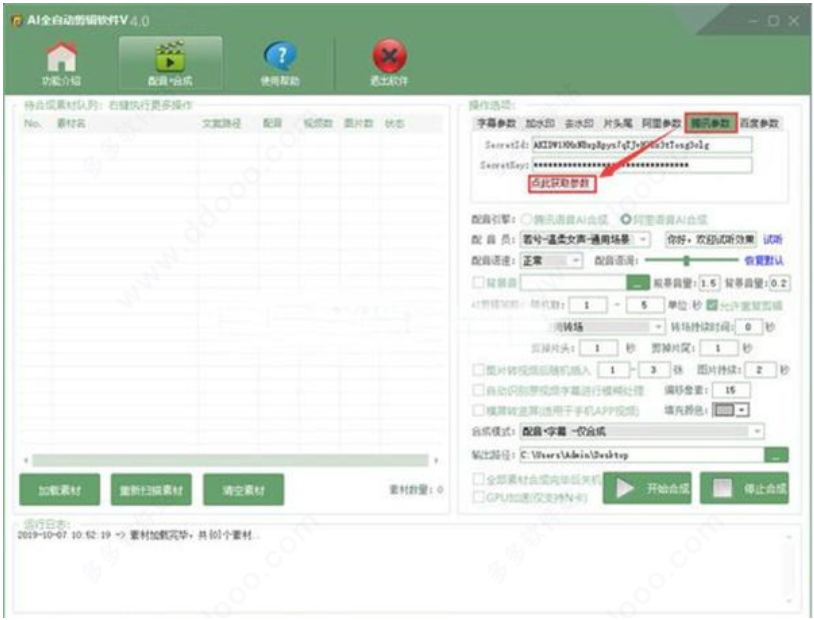Adjust the 配音语调 pitch slider handle
814x620 pixels.
686,260
